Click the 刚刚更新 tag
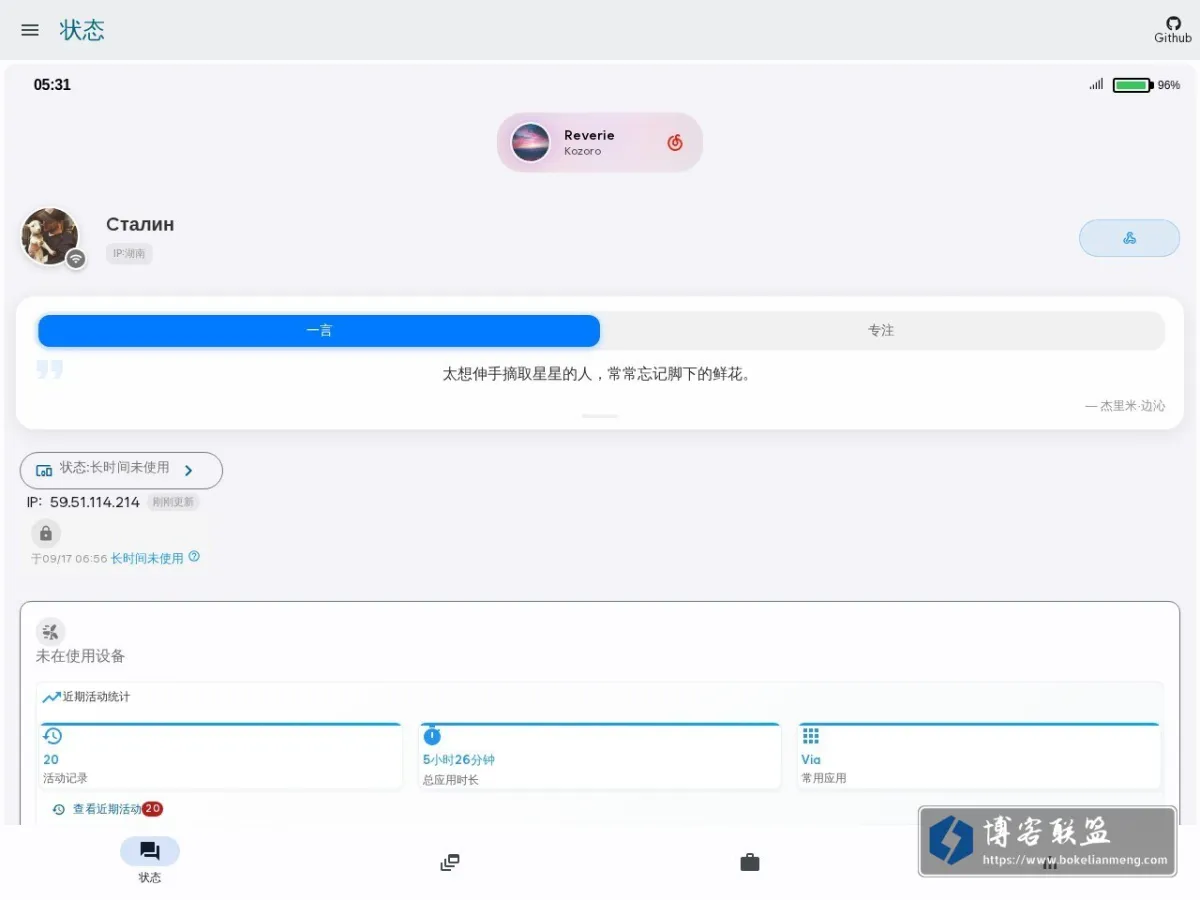This screenshot has width=1200, height=900. (x=173, y=502)
